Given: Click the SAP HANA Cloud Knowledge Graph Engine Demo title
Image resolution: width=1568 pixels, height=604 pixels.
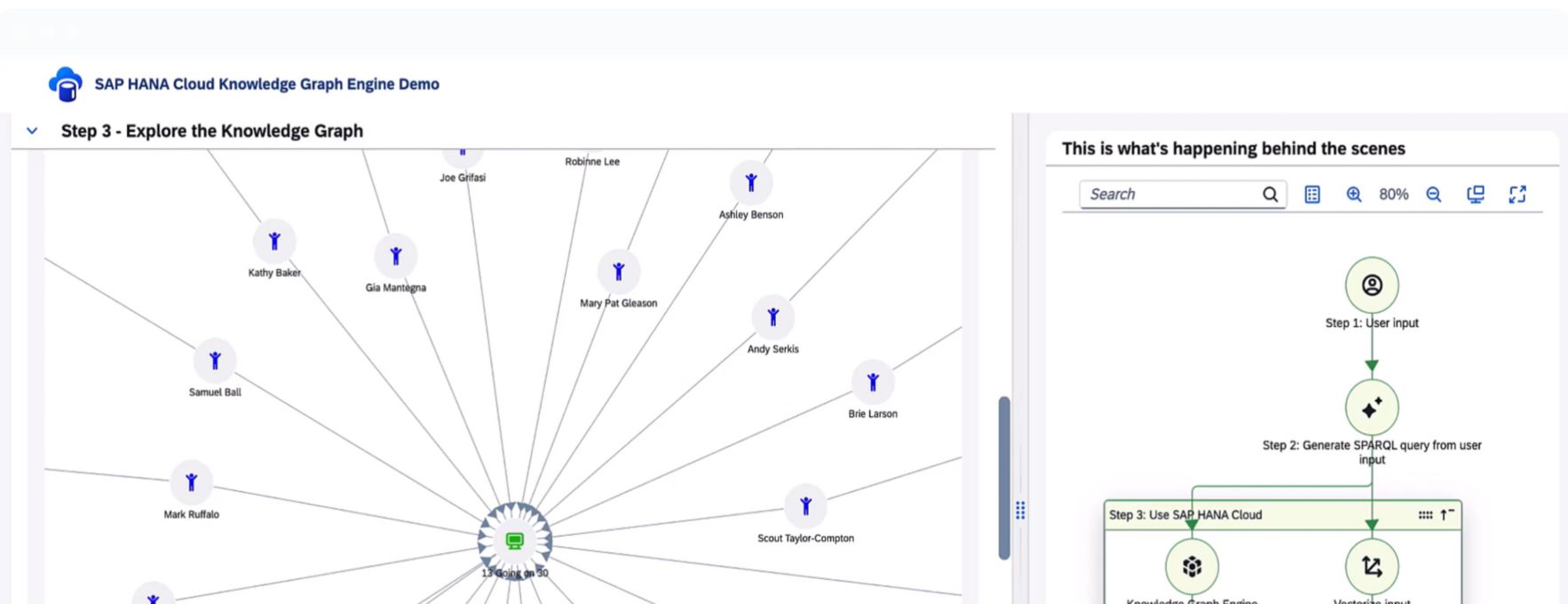Looking at the screenshot, I should (x=267, y=84).
